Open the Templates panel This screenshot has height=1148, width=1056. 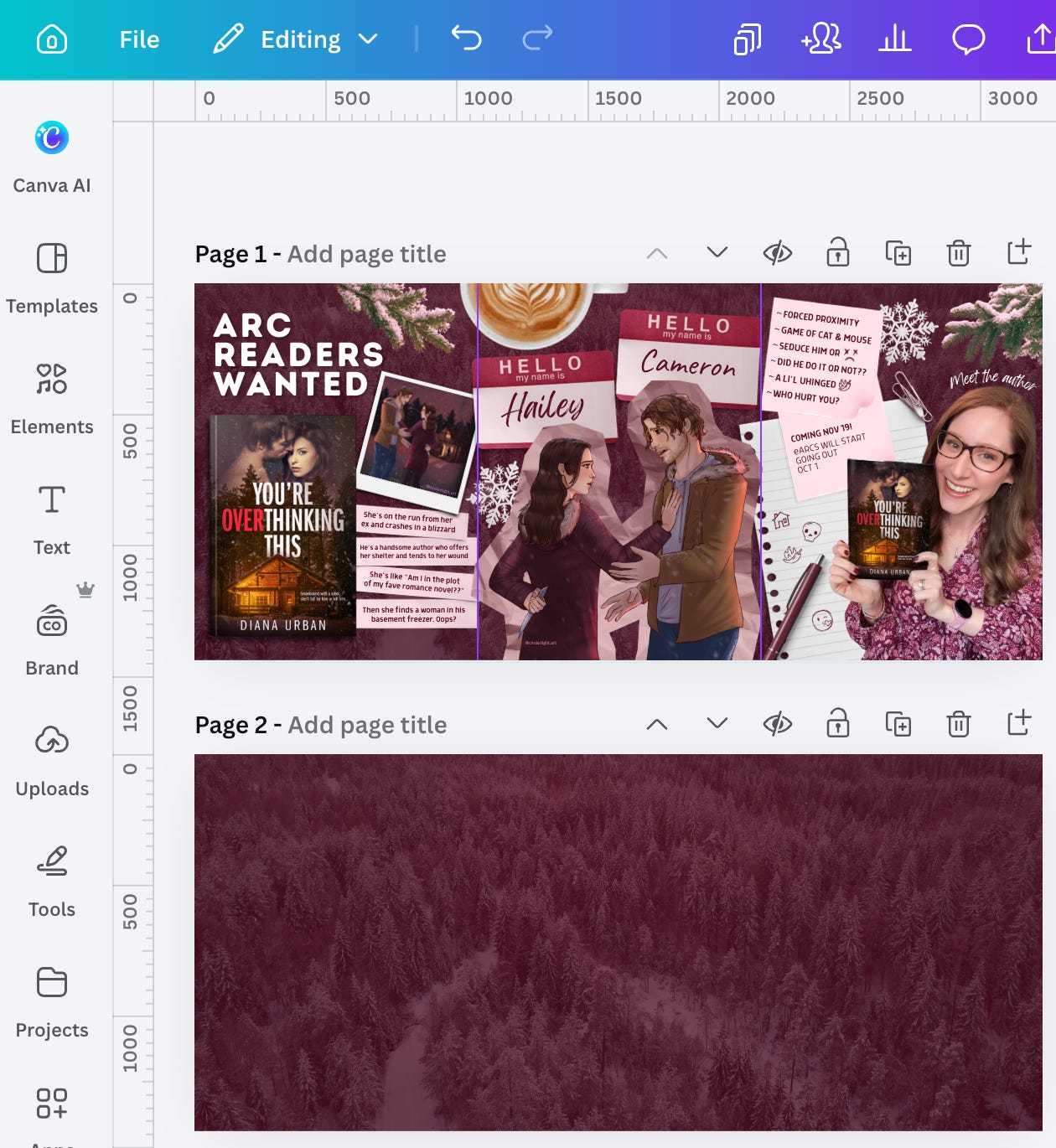pos(52,279)
